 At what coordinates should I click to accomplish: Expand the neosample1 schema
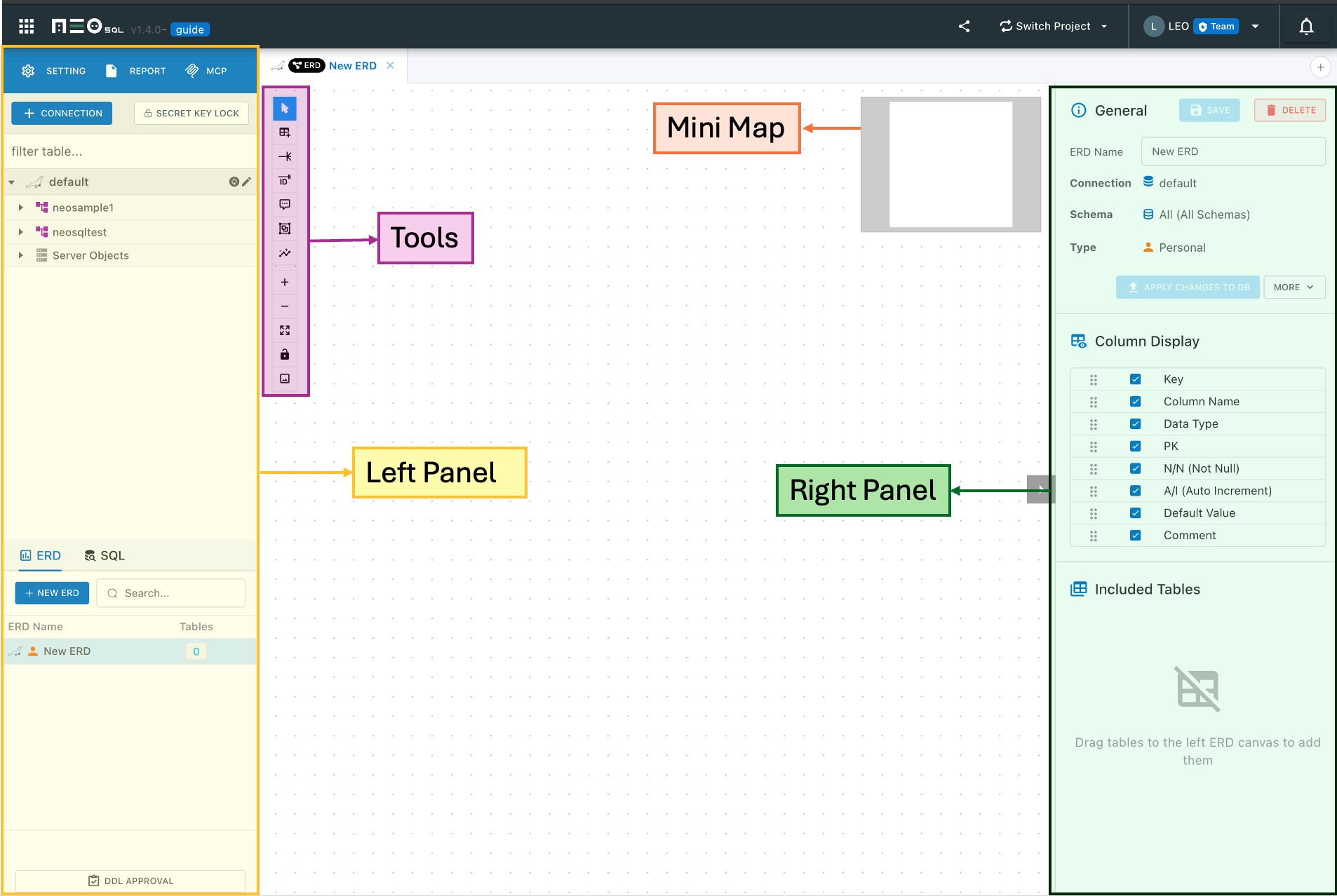pos(21,208)
